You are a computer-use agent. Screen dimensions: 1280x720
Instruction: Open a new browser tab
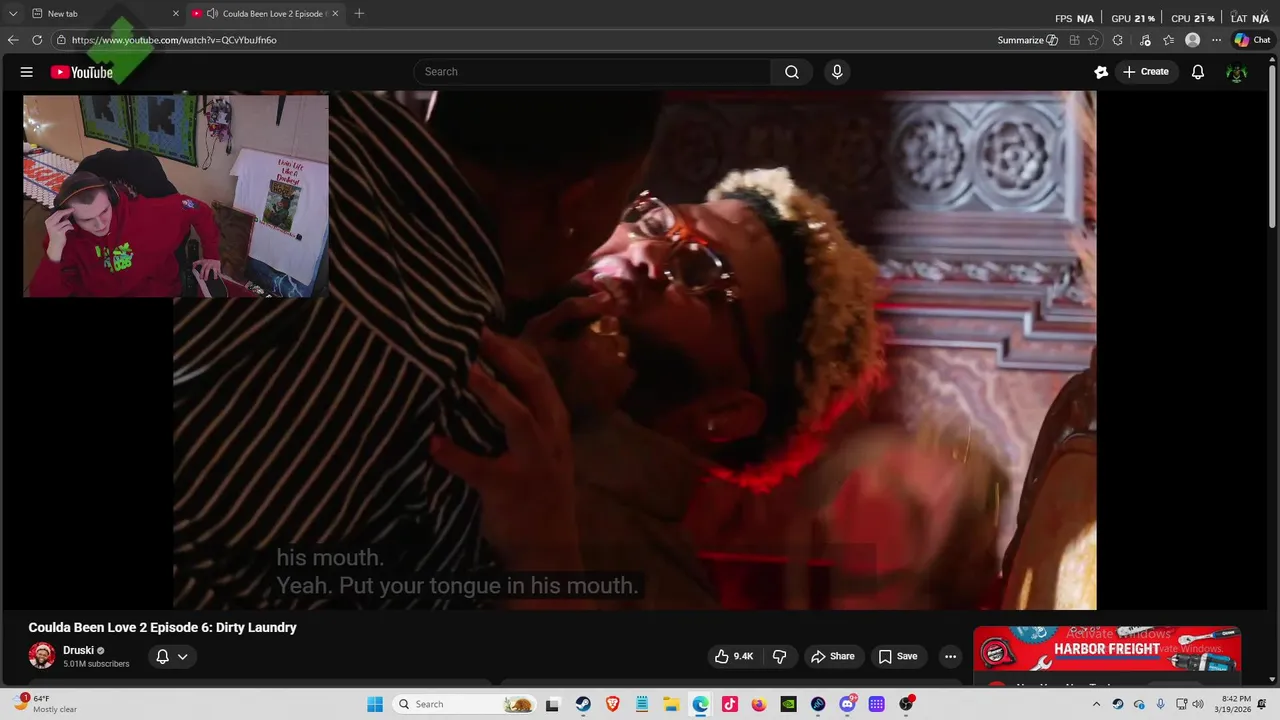tap(359, 13)
